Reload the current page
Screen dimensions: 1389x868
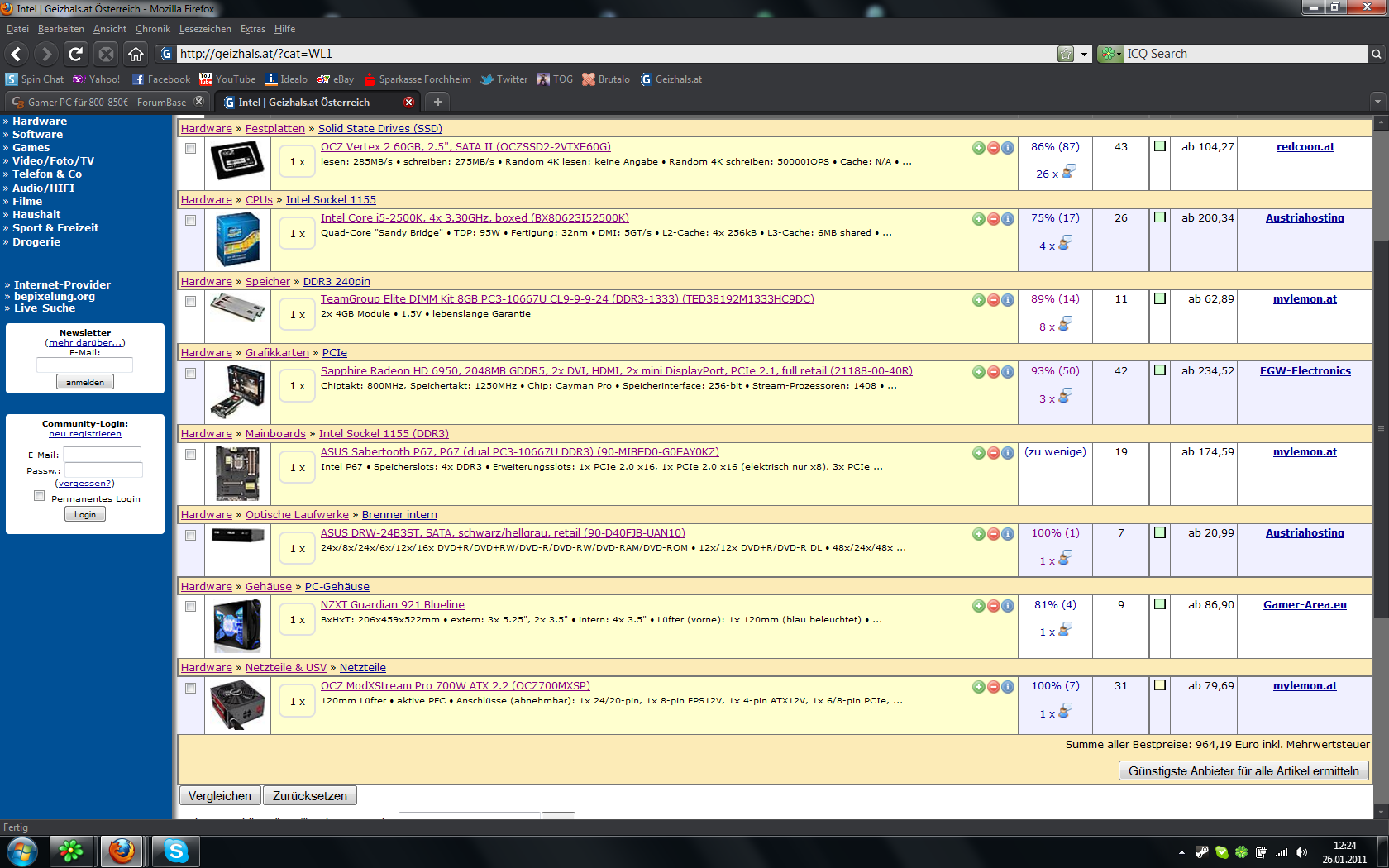pyautogui.click(x=76, y=54)
